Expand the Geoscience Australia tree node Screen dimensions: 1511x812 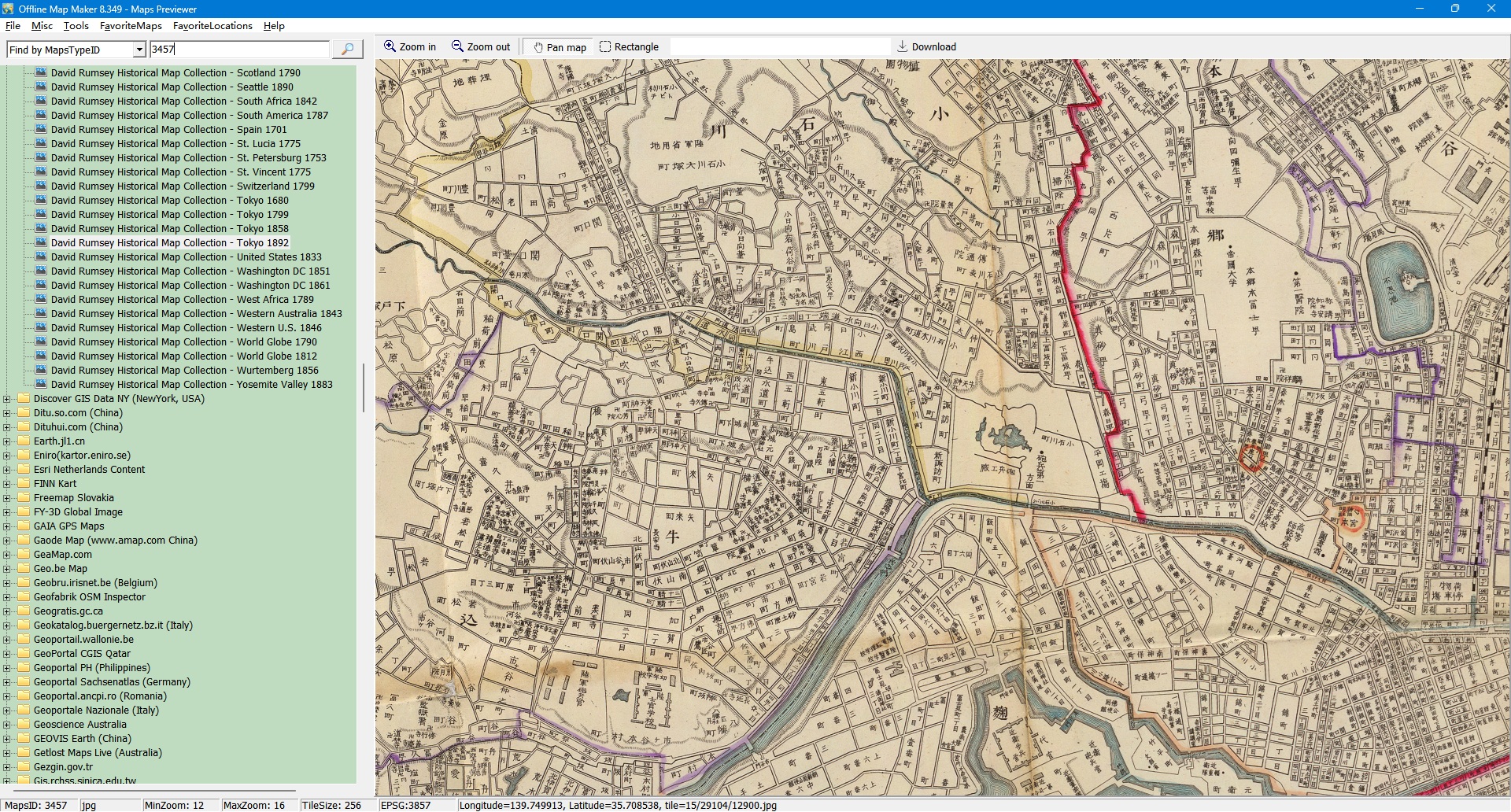click(7, 725)
